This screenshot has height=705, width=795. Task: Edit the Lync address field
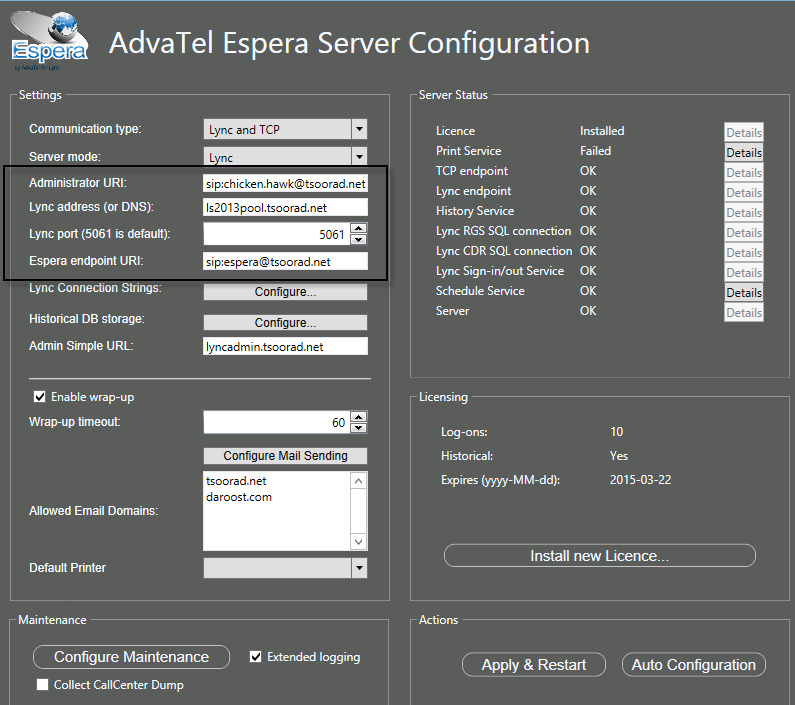[285, 207]
